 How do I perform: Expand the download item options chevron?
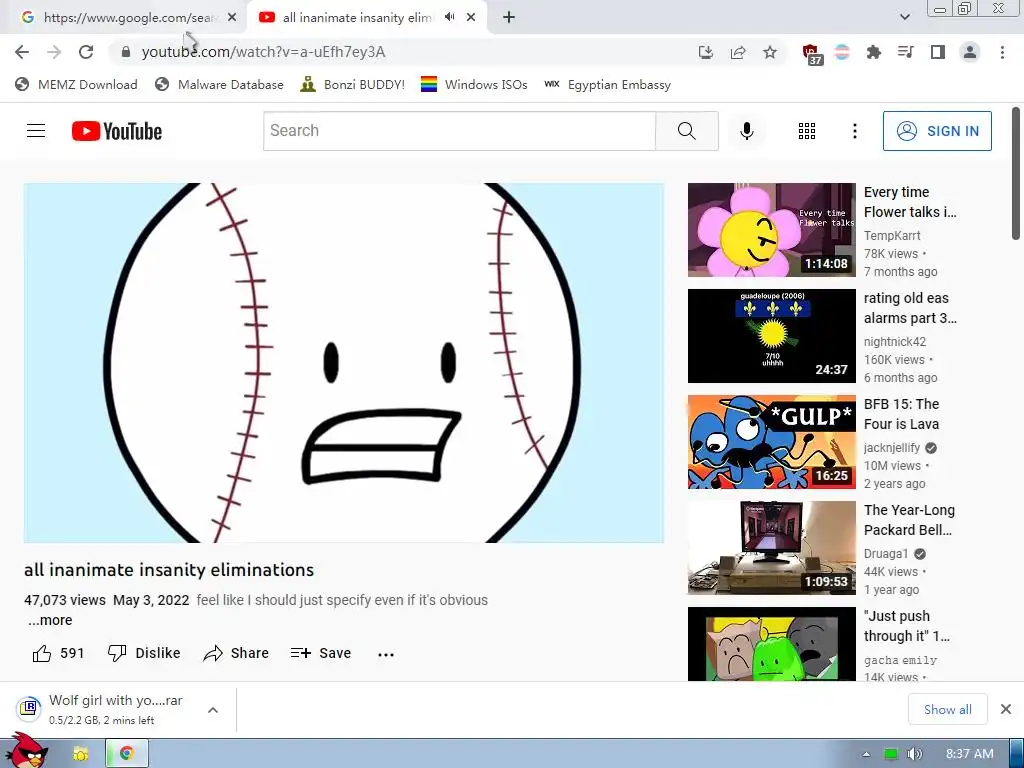[213, 710]
